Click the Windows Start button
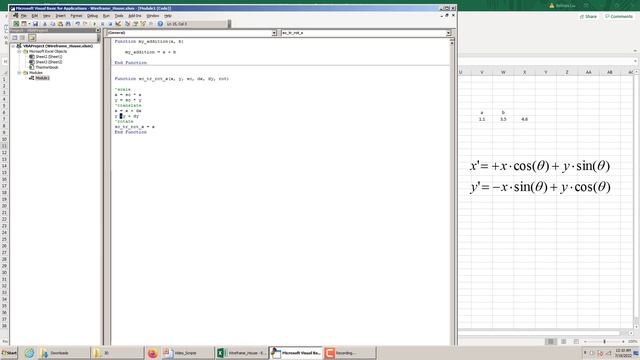This screenshot has height=360, width=640. [x=9, y=353]
